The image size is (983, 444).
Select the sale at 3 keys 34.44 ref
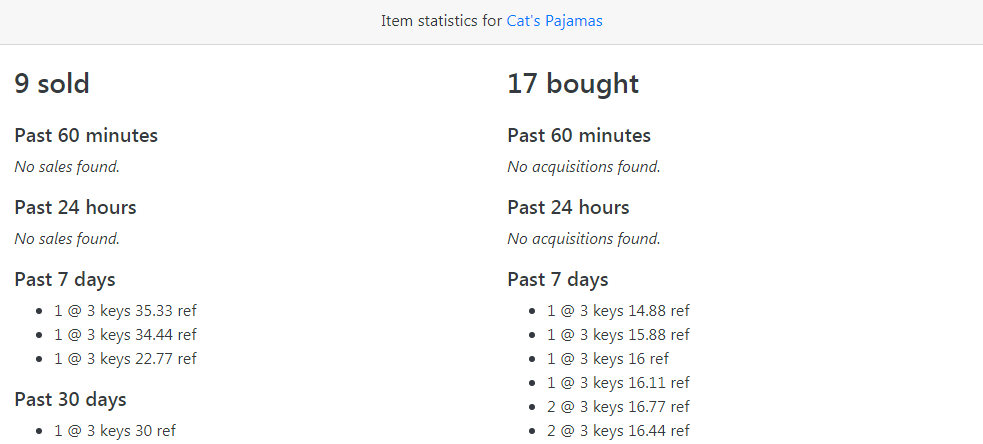pos(125,335)
